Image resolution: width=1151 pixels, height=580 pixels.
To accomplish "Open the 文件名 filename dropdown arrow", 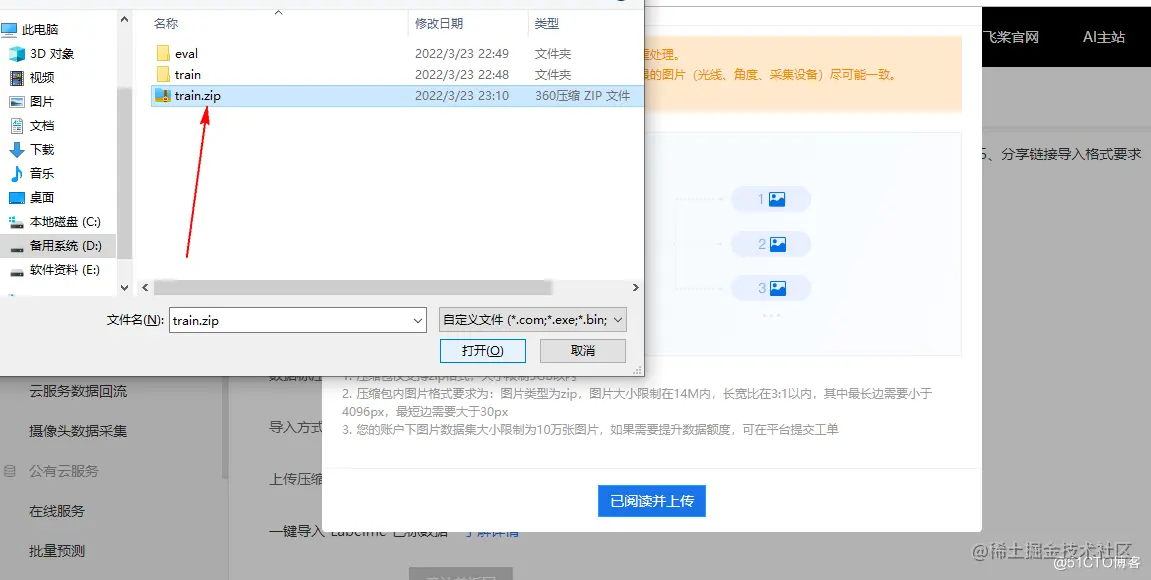I will pyautogui.click(x=418, y=321).
